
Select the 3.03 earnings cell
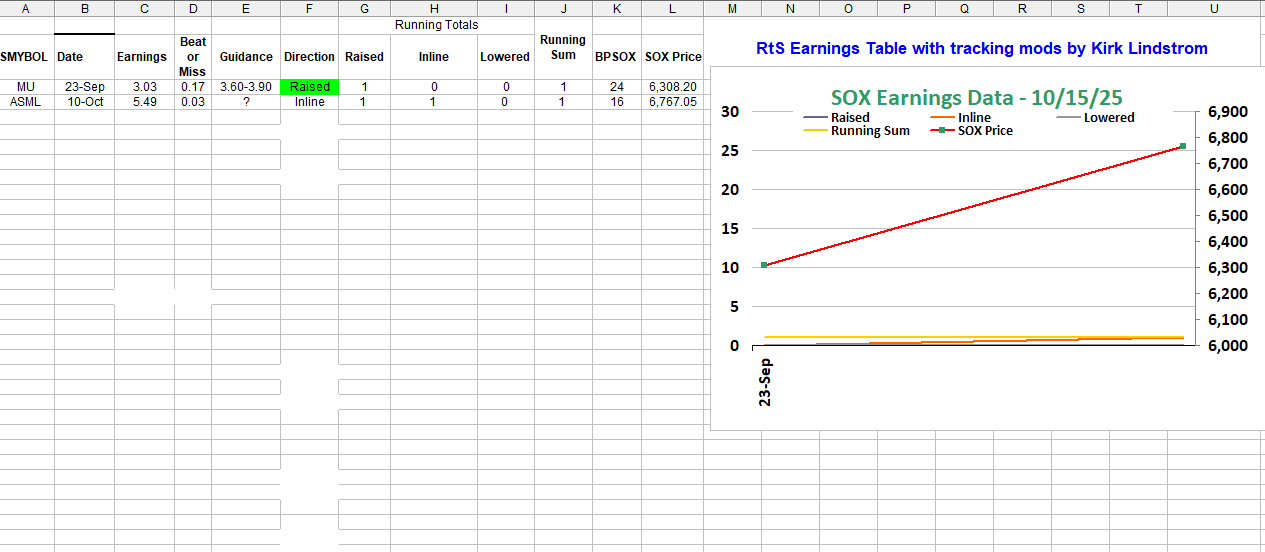(x=142, y=87)
